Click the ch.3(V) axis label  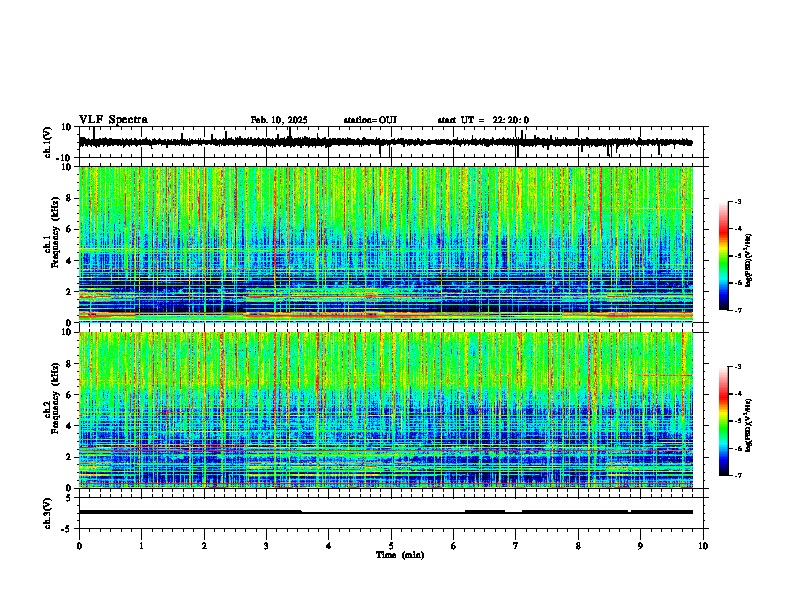[49, 513]
